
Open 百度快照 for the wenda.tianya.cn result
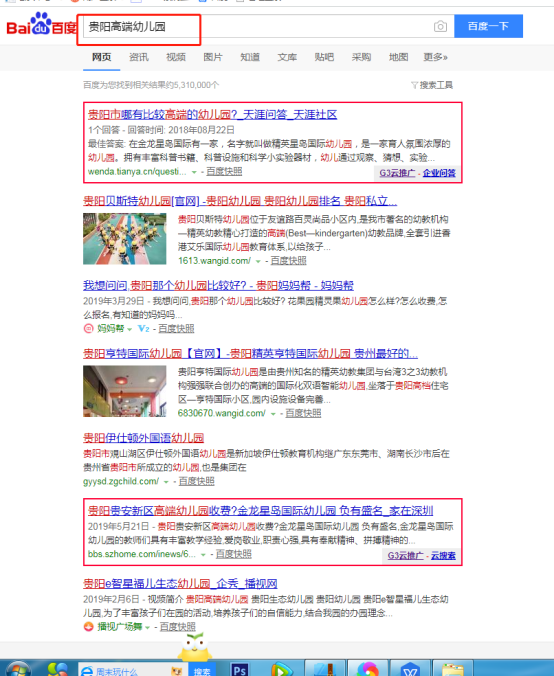coord(224,172)
